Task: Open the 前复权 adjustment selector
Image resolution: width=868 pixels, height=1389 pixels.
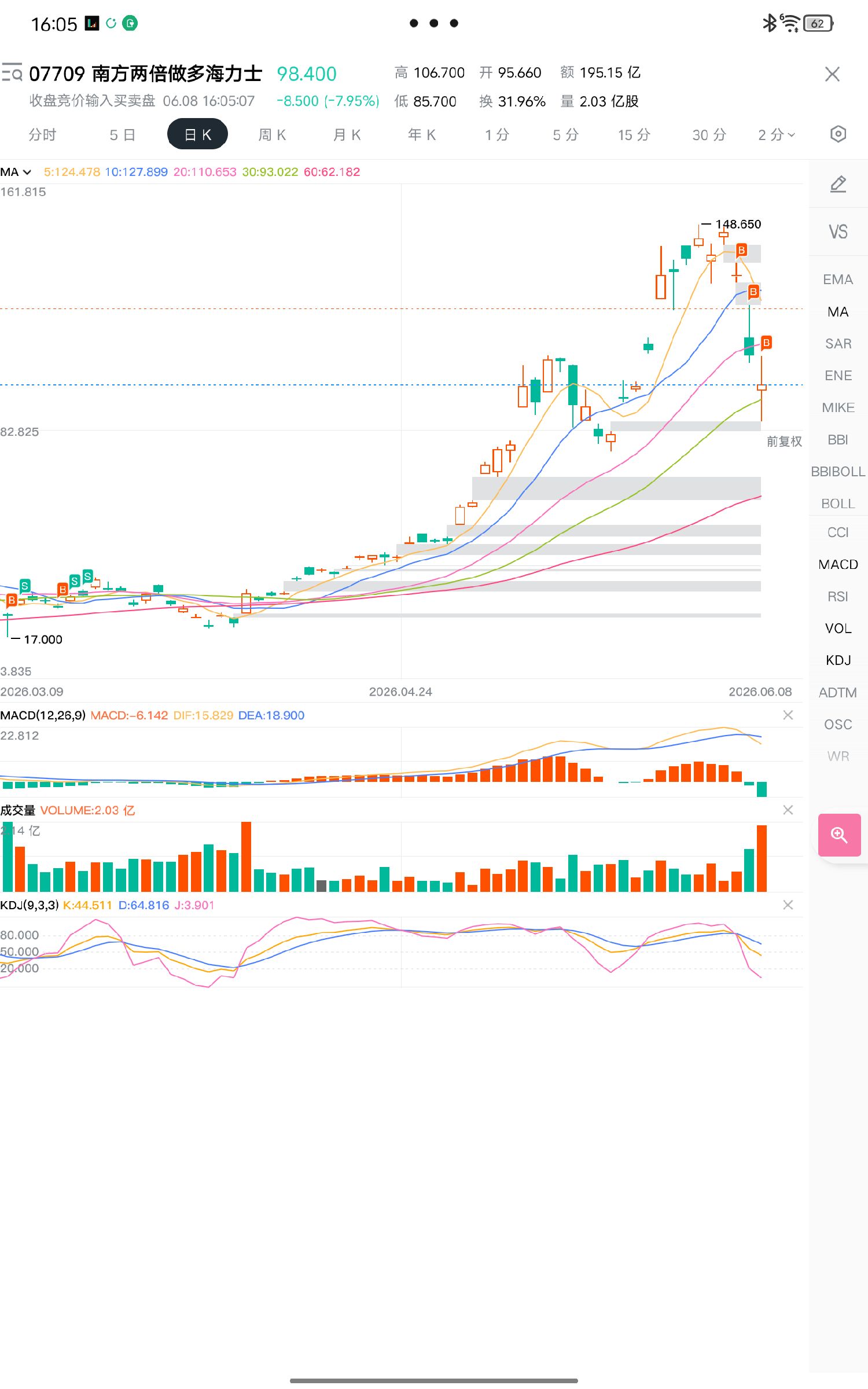Action: point(784,442)
